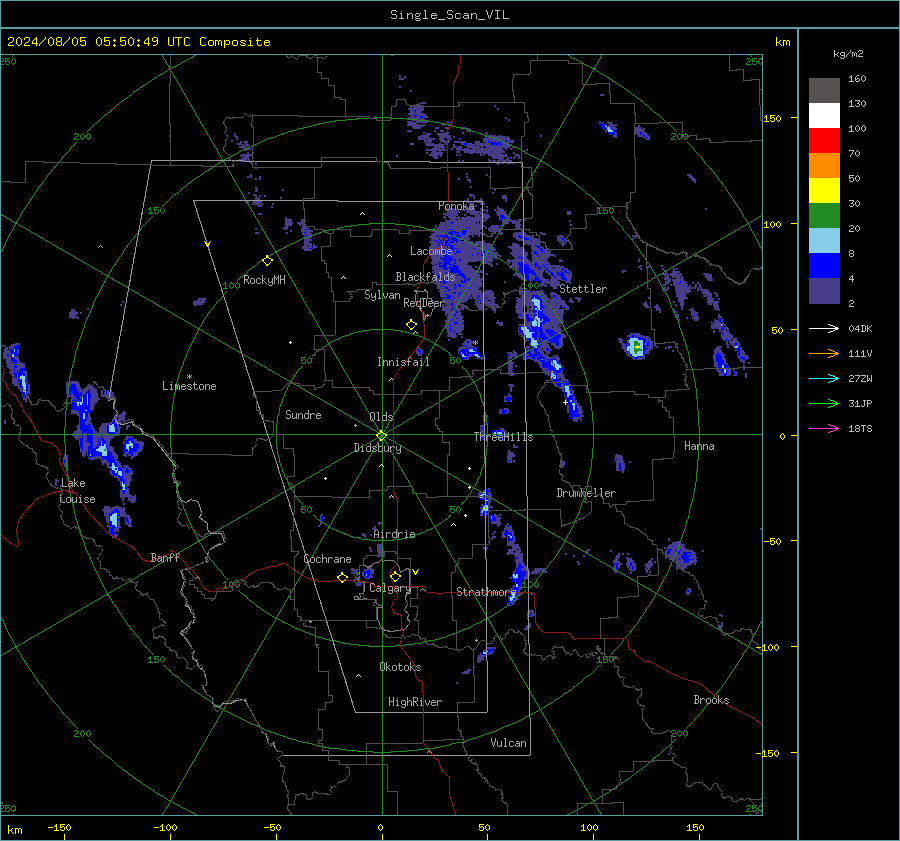Click the Blackfalds label
This screenshot has width=900, height=841.
pyautogui.click(x=425, y=277)
